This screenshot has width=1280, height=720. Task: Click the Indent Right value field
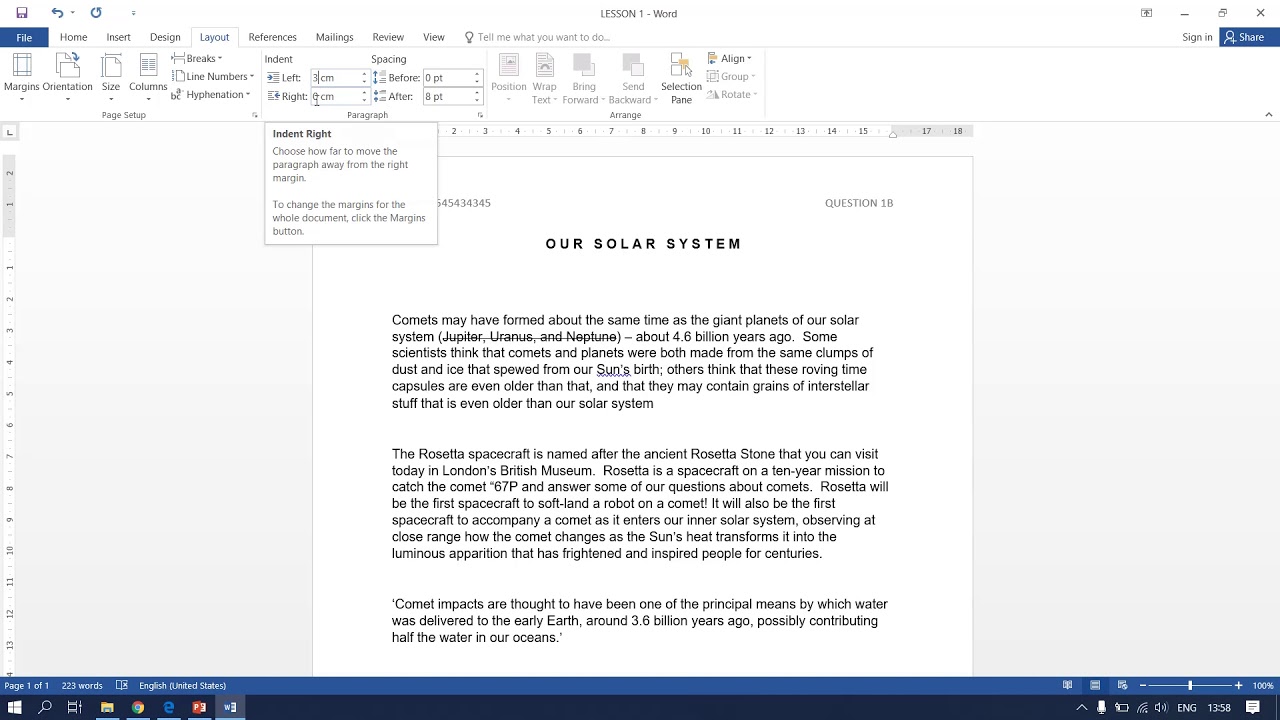click(x=335, y=96)
